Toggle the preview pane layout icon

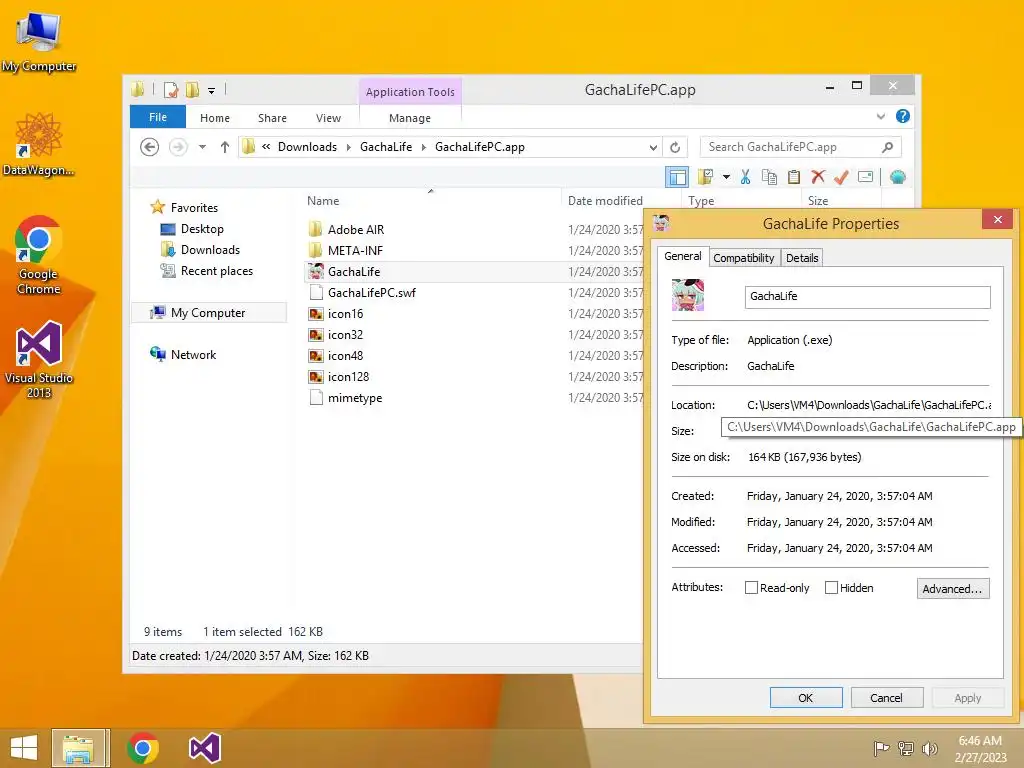(x=677, y=177)
